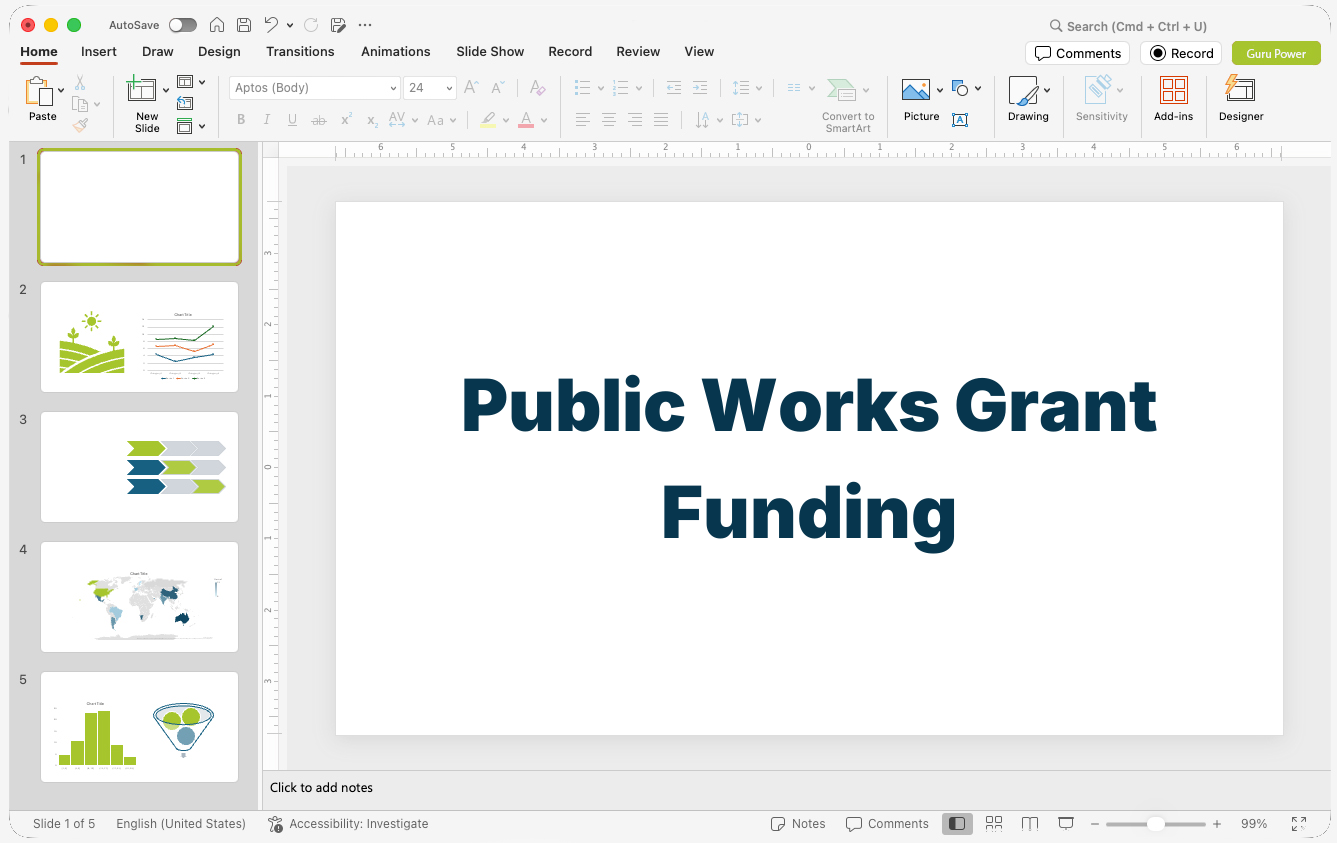Insert a Picture using the ribbon icon
The height and width of the screenshot is (843, 1337).
pyautogui.click(x=916, y=90)
